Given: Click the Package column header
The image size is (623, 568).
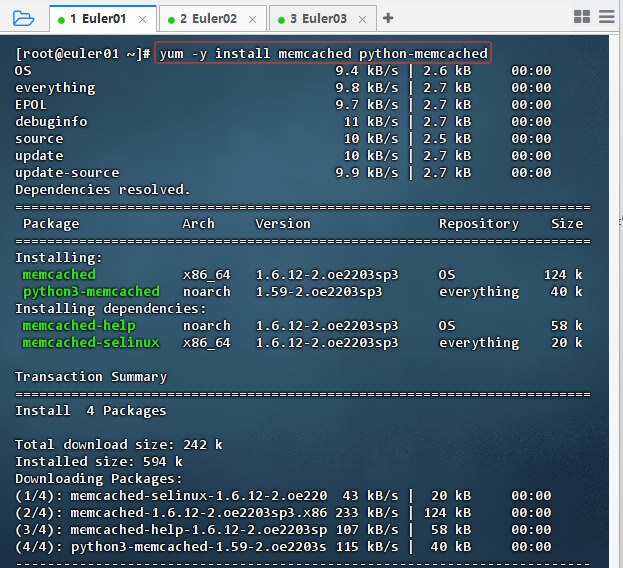Looking at the screenshot, I should coord(51,224).
